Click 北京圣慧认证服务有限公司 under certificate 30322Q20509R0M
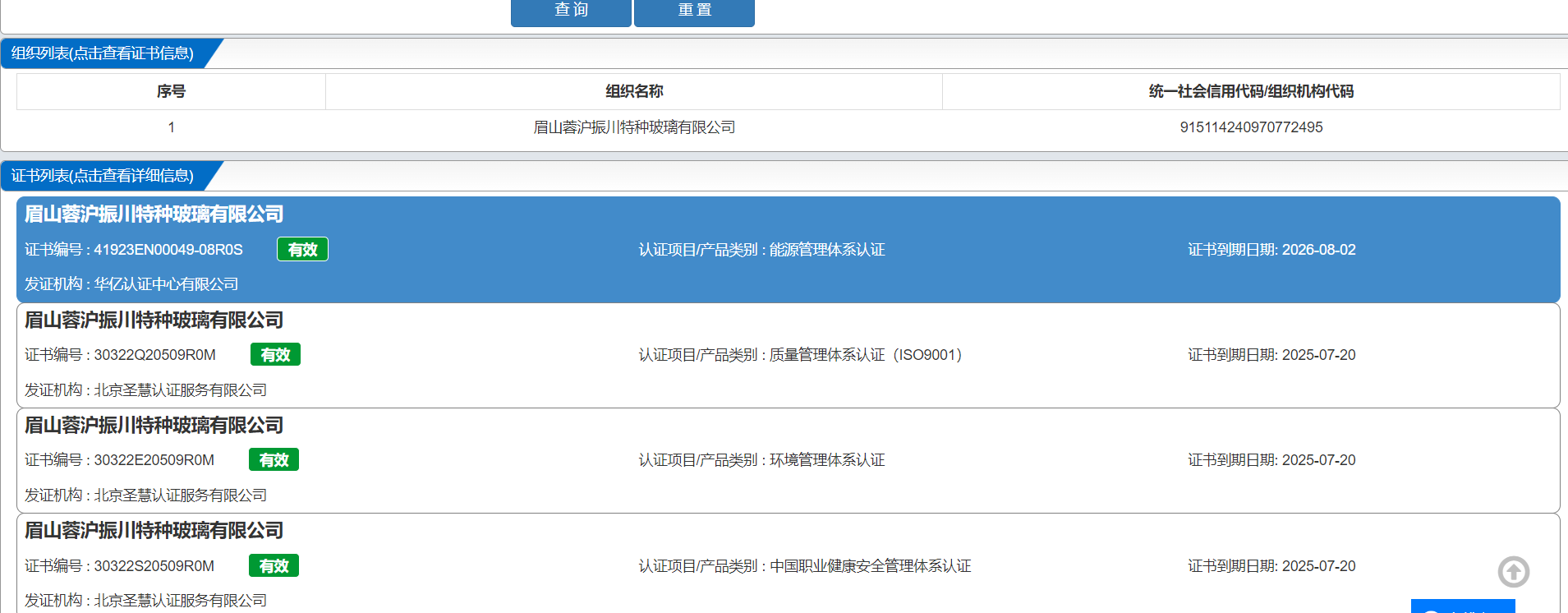Viewport: 1568px width, 613px height. tap(181, 390)
